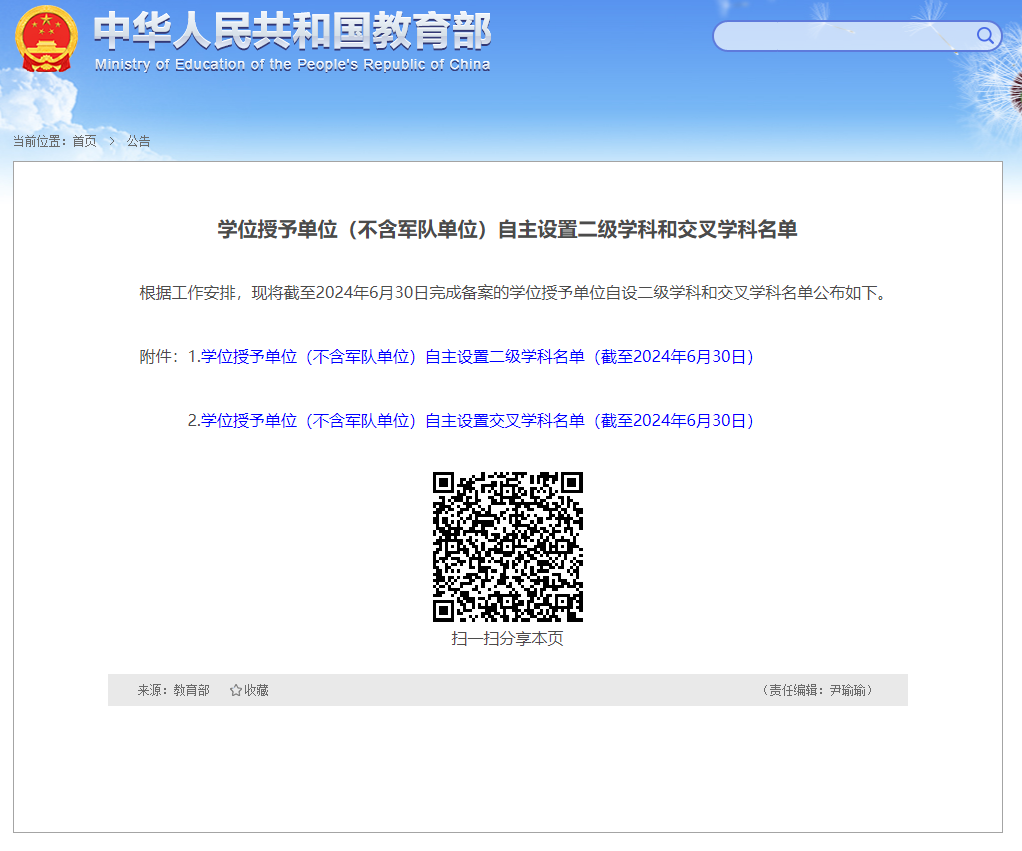The height and width of the screenshot is (851, 1022).
Task: Go to 首页 in the breadcrumb
Action: [84, 141]
